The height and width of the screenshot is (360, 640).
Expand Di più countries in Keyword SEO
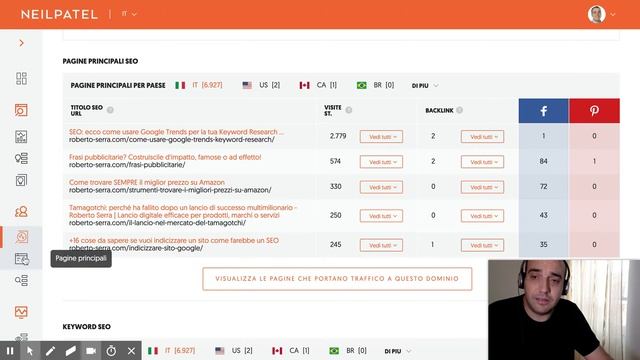[x=398, y=351]
